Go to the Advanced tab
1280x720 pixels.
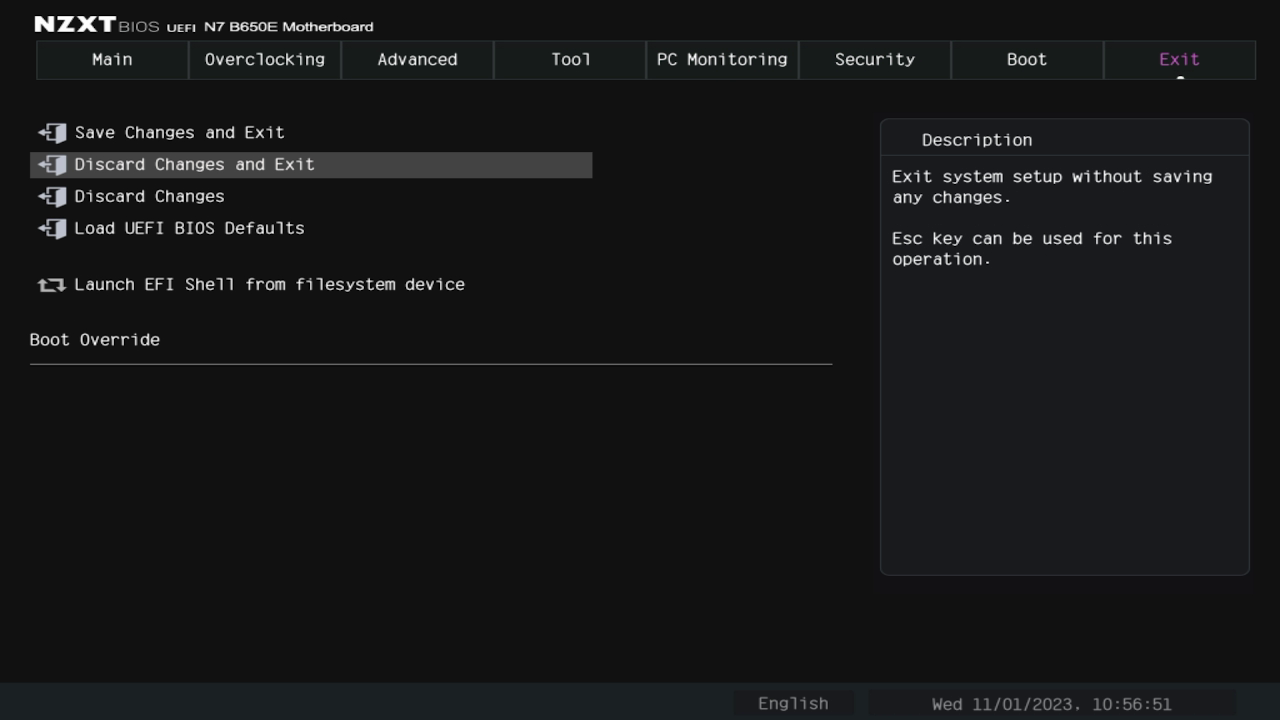[x=417, y=60]
